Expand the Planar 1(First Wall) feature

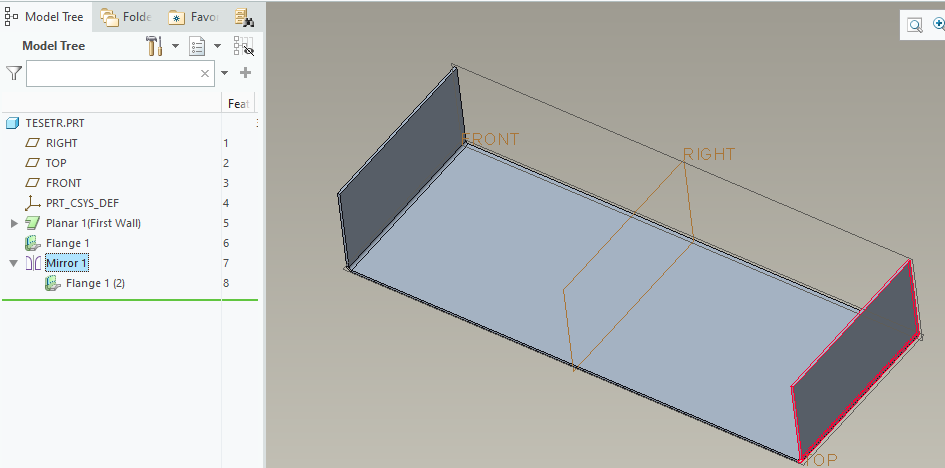(14, 223)
